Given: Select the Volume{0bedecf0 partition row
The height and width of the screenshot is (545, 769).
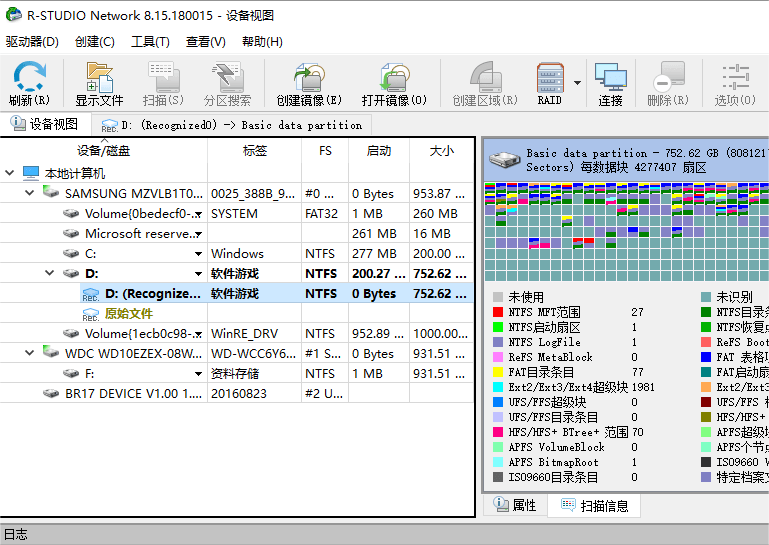Looking at the screenshot, I should (236, 213).
